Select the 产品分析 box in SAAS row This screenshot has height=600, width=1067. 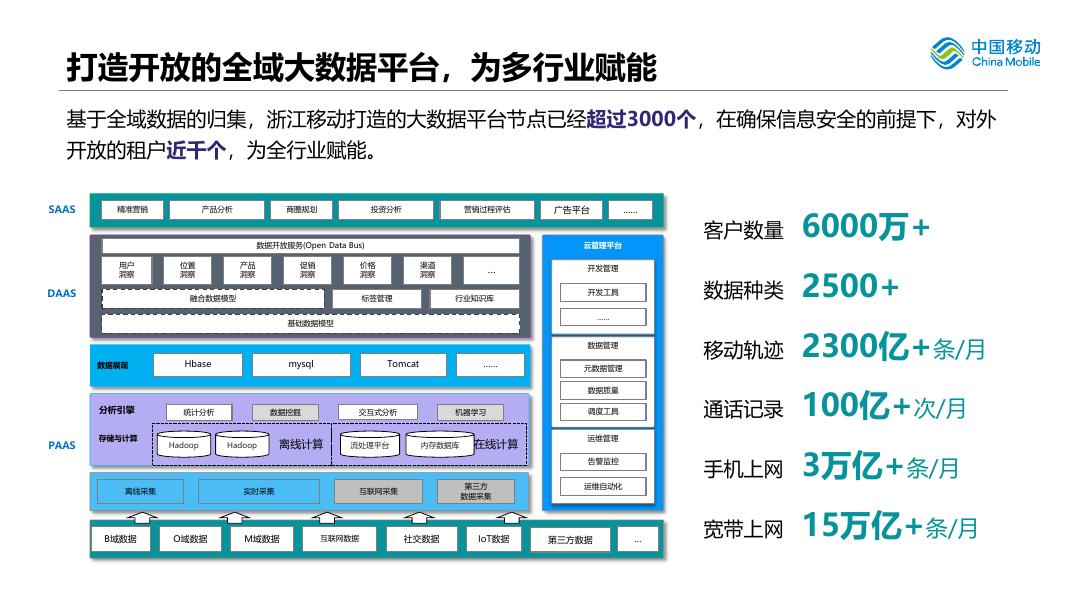click(x=216, y=210)
